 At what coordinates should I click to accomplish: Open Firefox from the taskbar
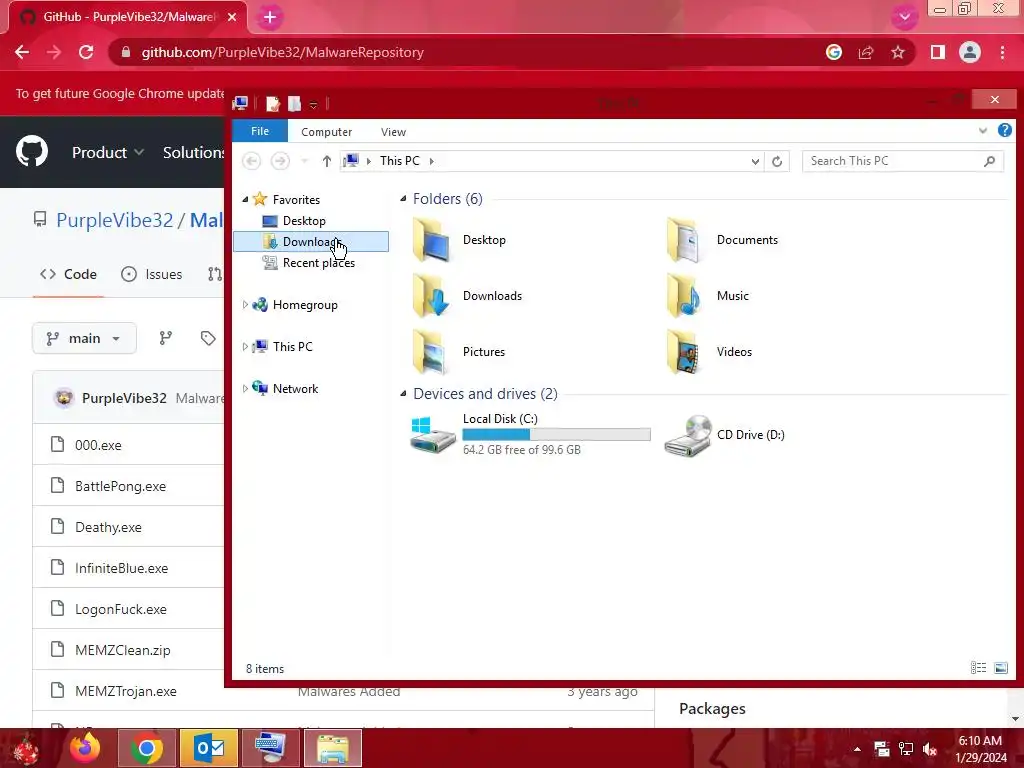(x=85, y=748)
